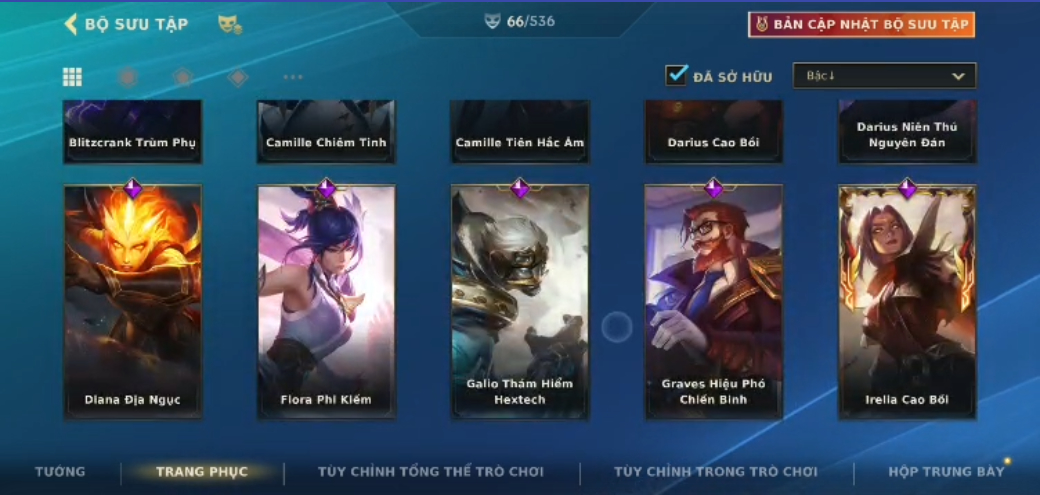The height and width of the screenshot is (495, 1040).
Task: Open the Bậc sort dropdown
Action: point(884,76)
